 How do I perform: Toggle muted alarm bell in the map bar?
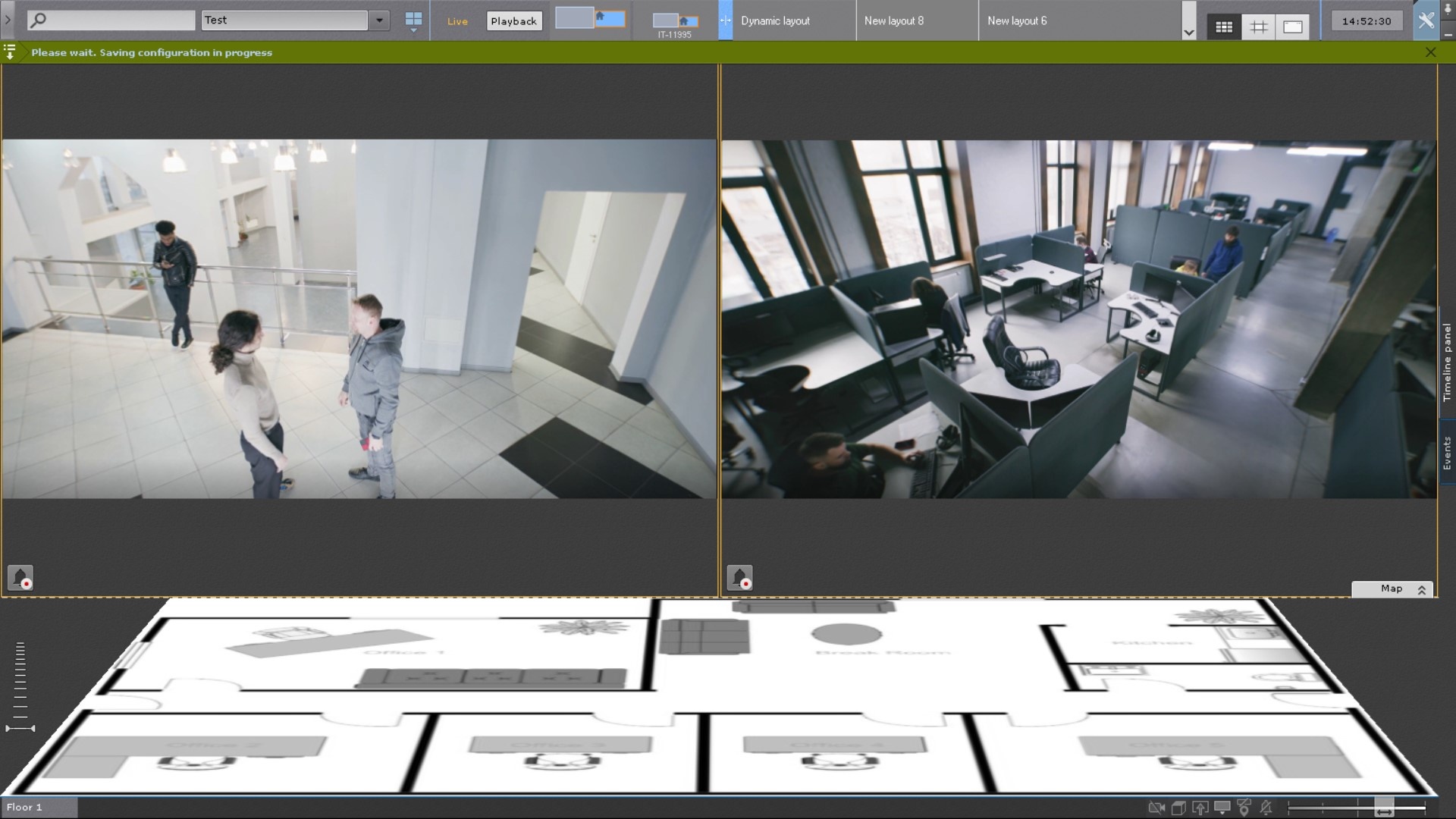pos(1266,808)
